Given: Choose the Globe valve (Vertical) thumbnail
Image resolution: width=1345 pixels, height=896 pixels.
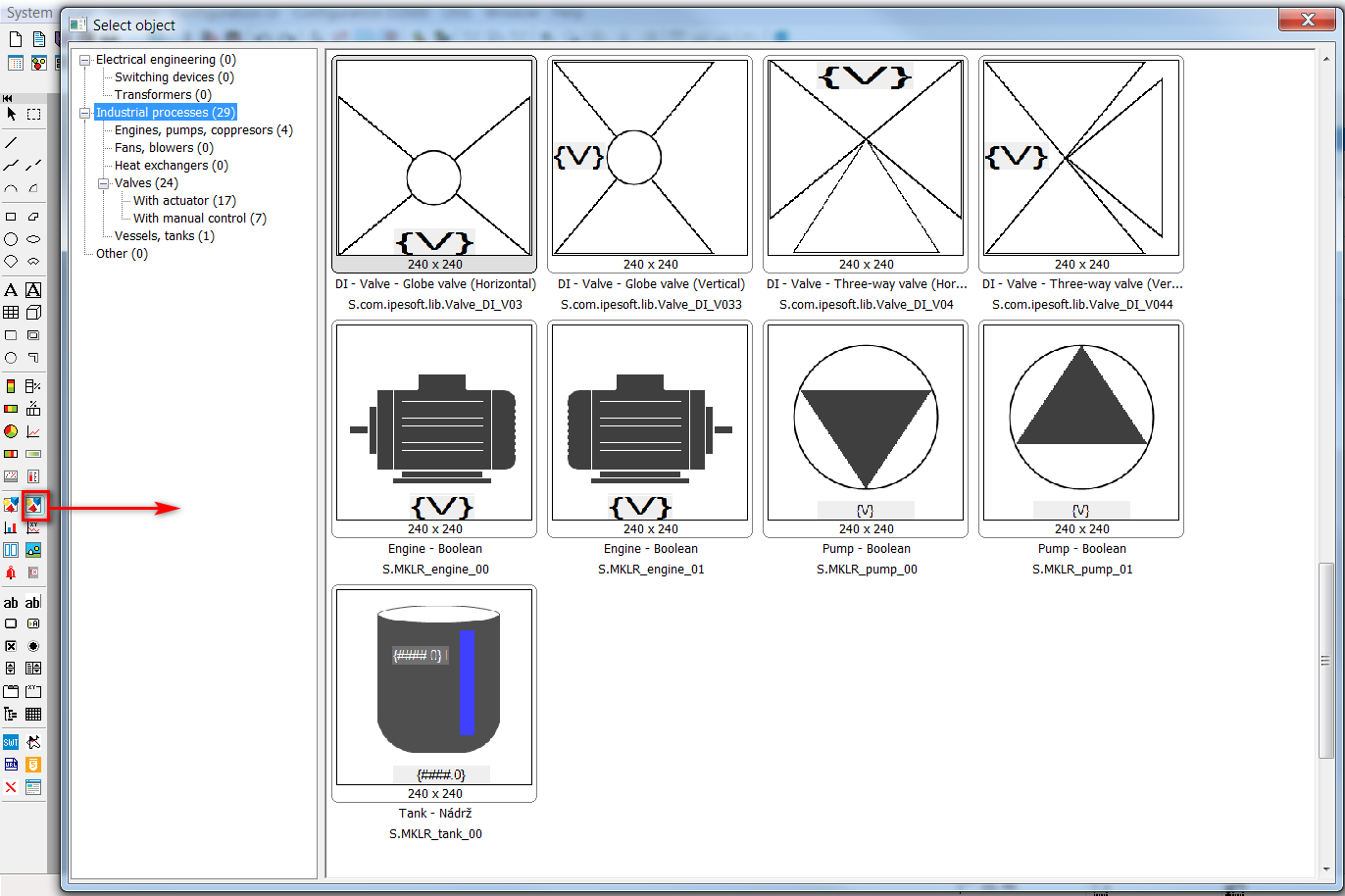Looking at the screenshot, I should tap(650, 158).
